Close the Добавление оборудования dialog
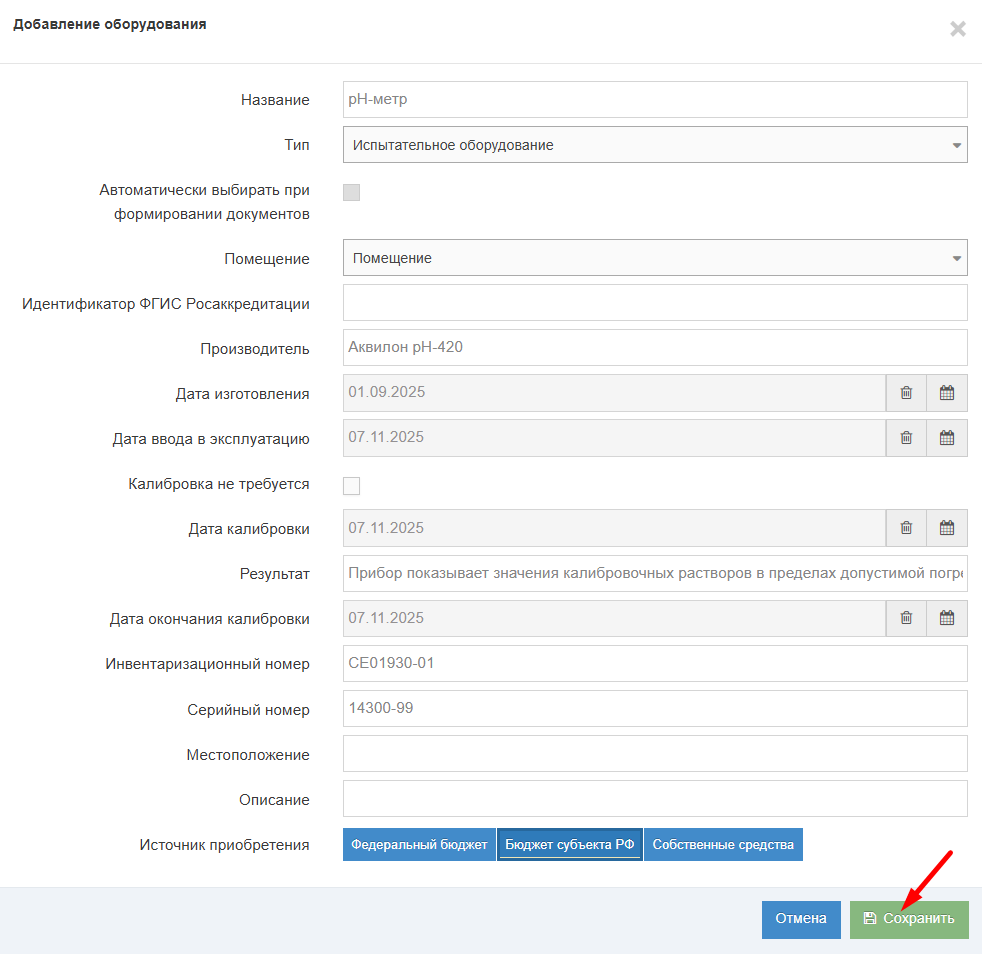The width and height of the screenshot is (982, 954). (957, 29)
